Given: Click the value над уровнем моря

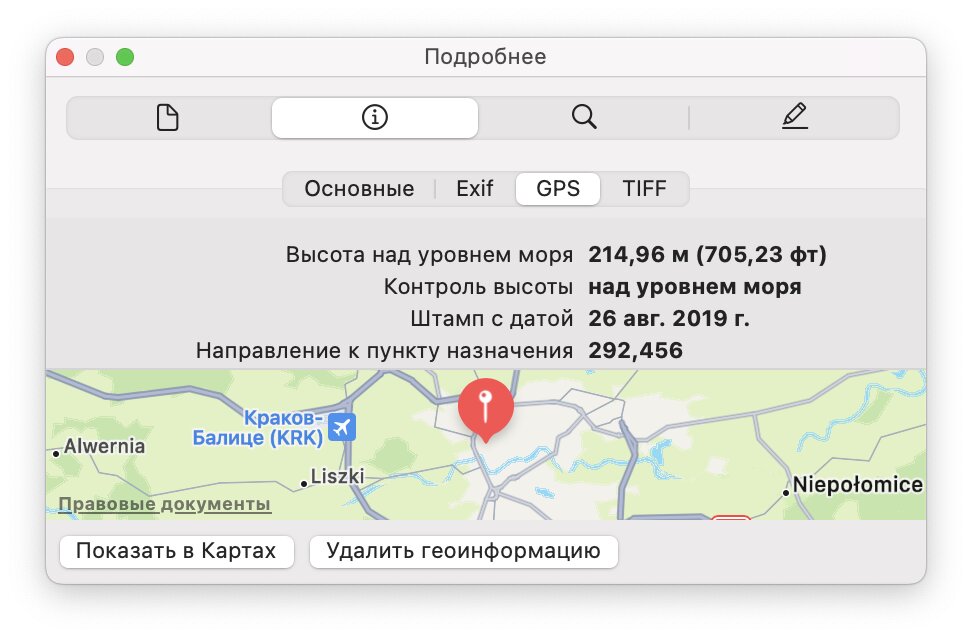Looking at the screenshot, I should 695,287.
